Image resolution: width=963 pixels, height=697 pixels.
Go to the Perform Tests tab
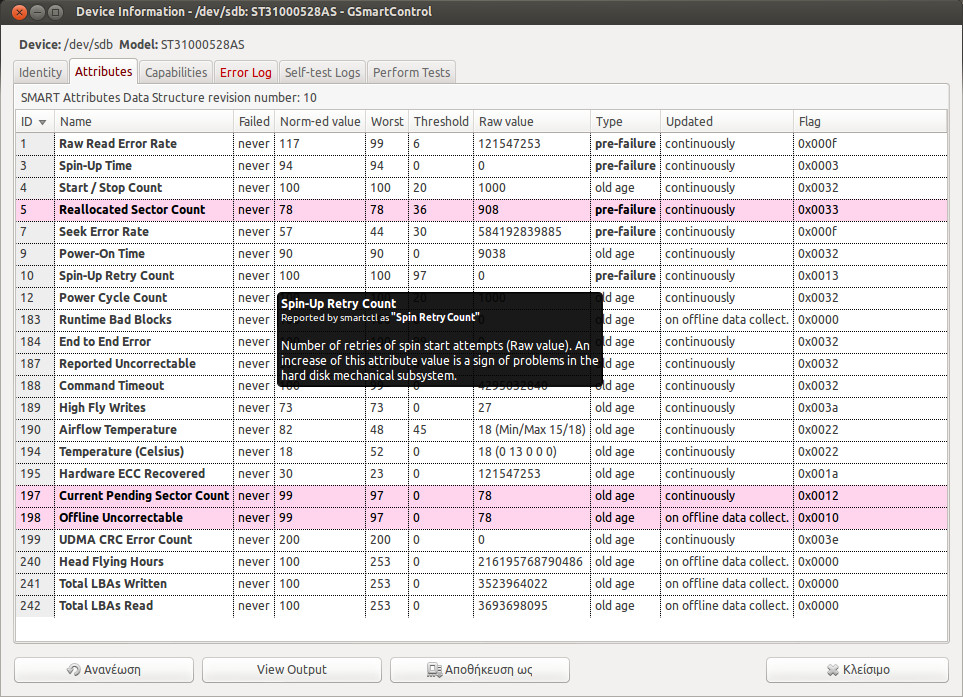click(x=411, y=72)
